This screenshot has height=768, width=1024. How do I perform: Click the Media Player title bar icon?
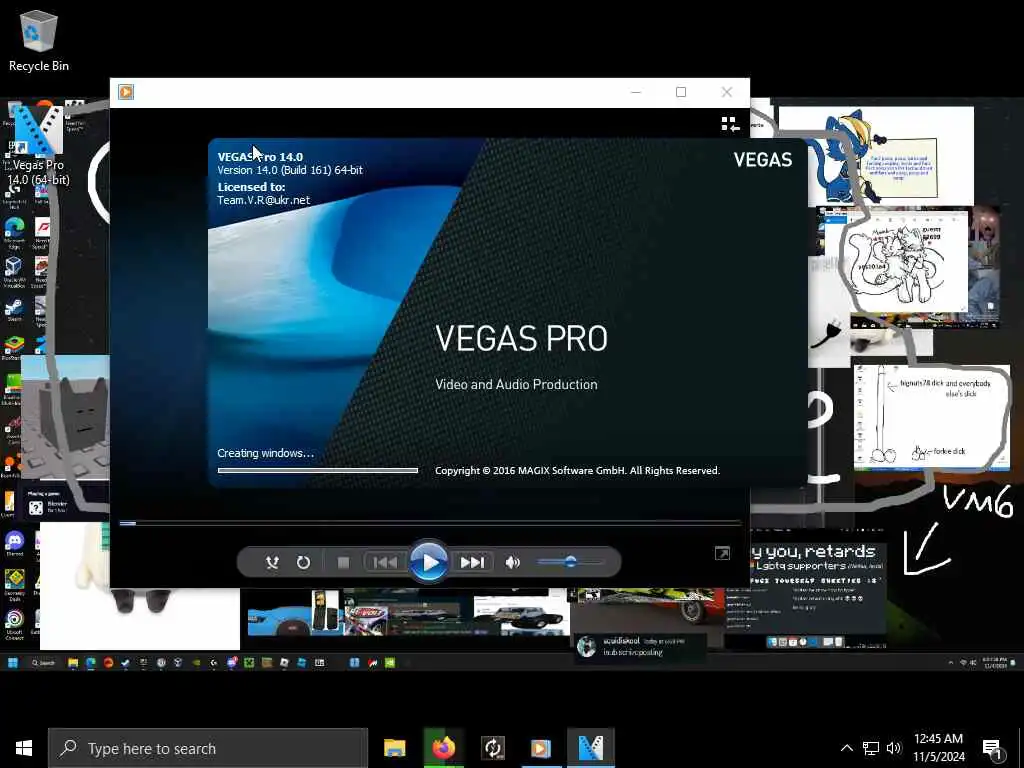pos(126,92)
